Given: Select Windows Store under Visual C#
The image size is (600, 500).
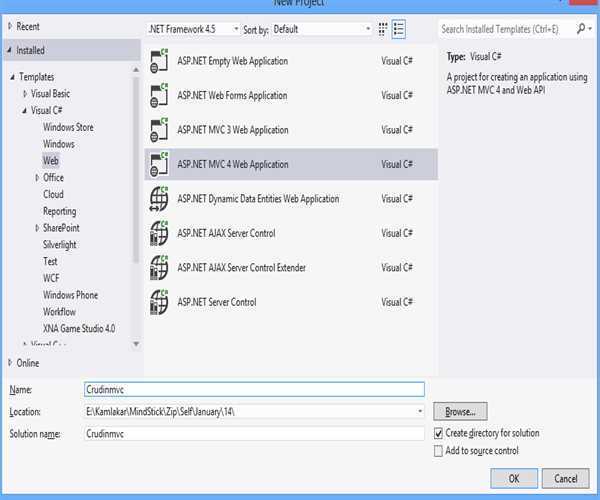Looking at the screenshot, I should coord(66,127).
